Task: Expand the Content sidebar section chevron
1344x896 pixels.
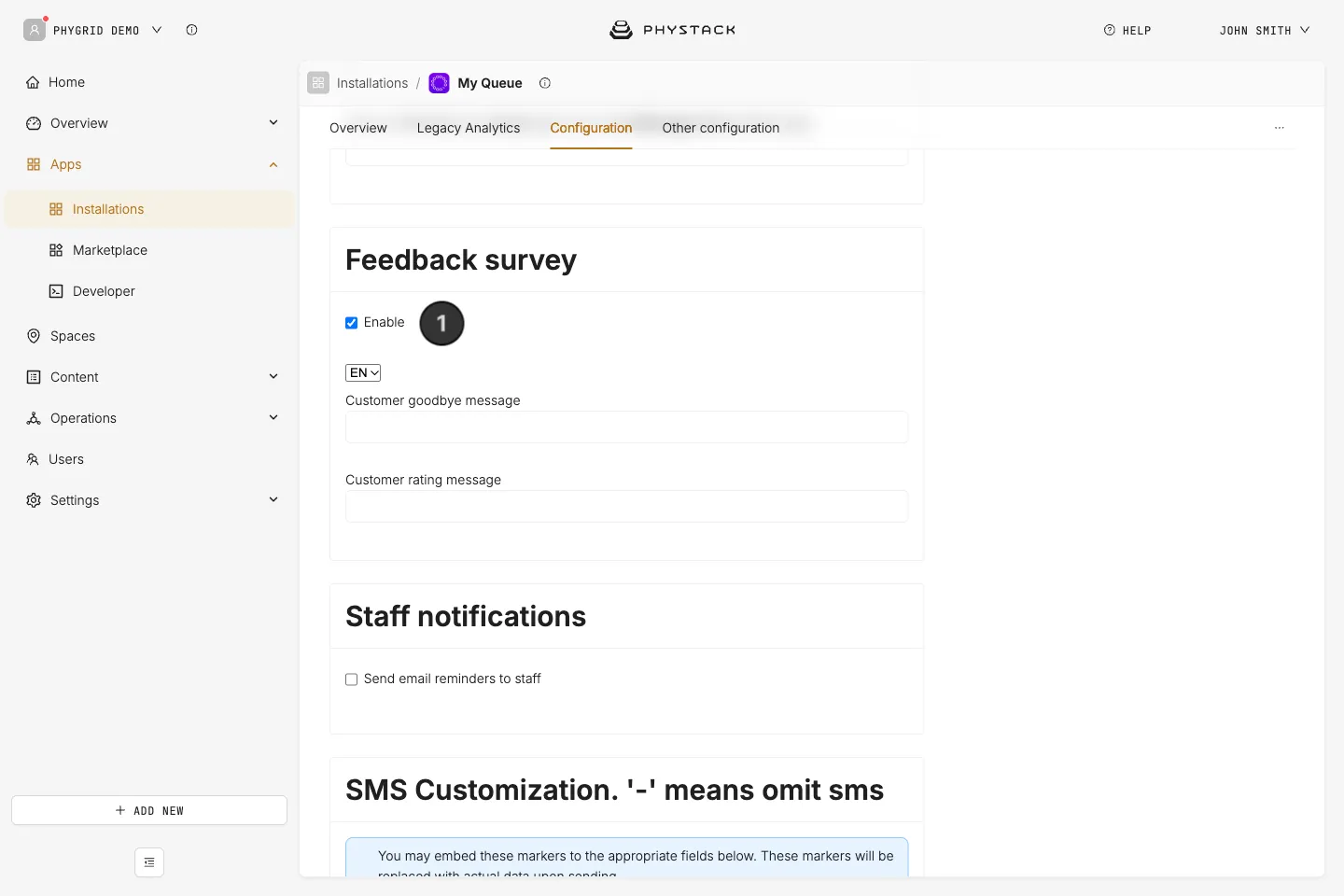Action: coord(273,376)
